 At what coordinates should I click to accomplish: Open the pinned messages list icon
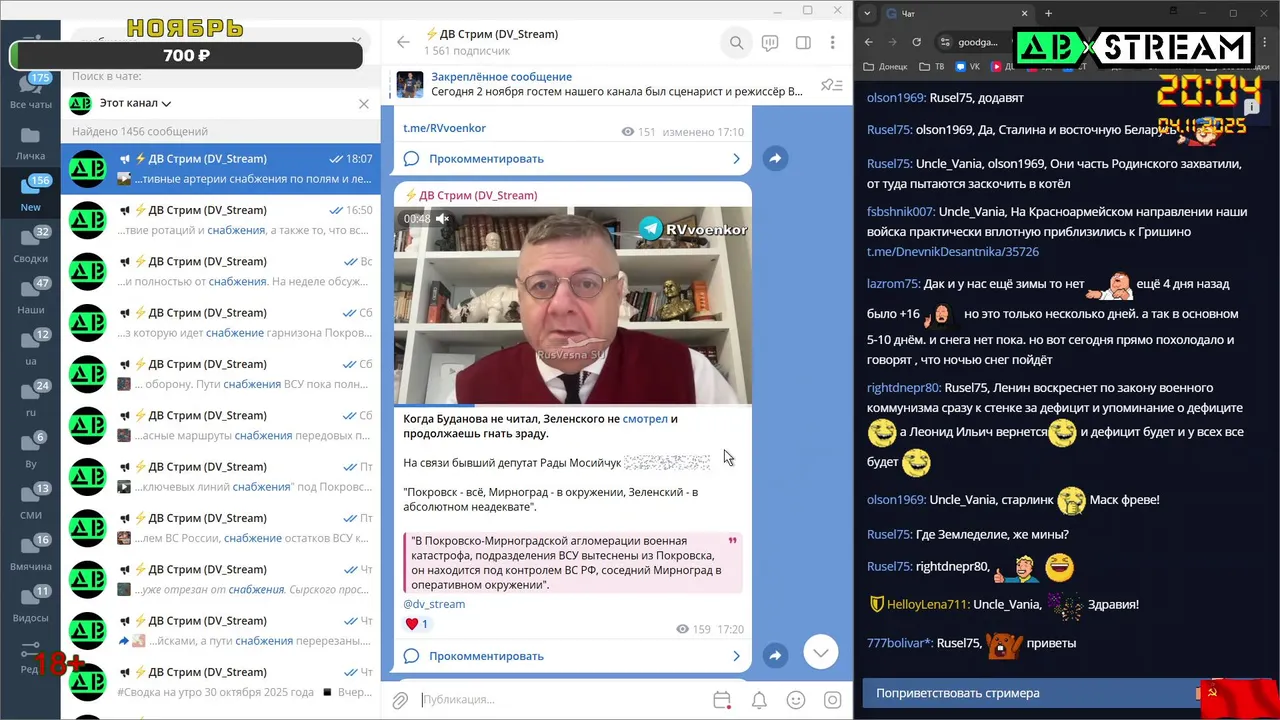(x=830, y=85)
